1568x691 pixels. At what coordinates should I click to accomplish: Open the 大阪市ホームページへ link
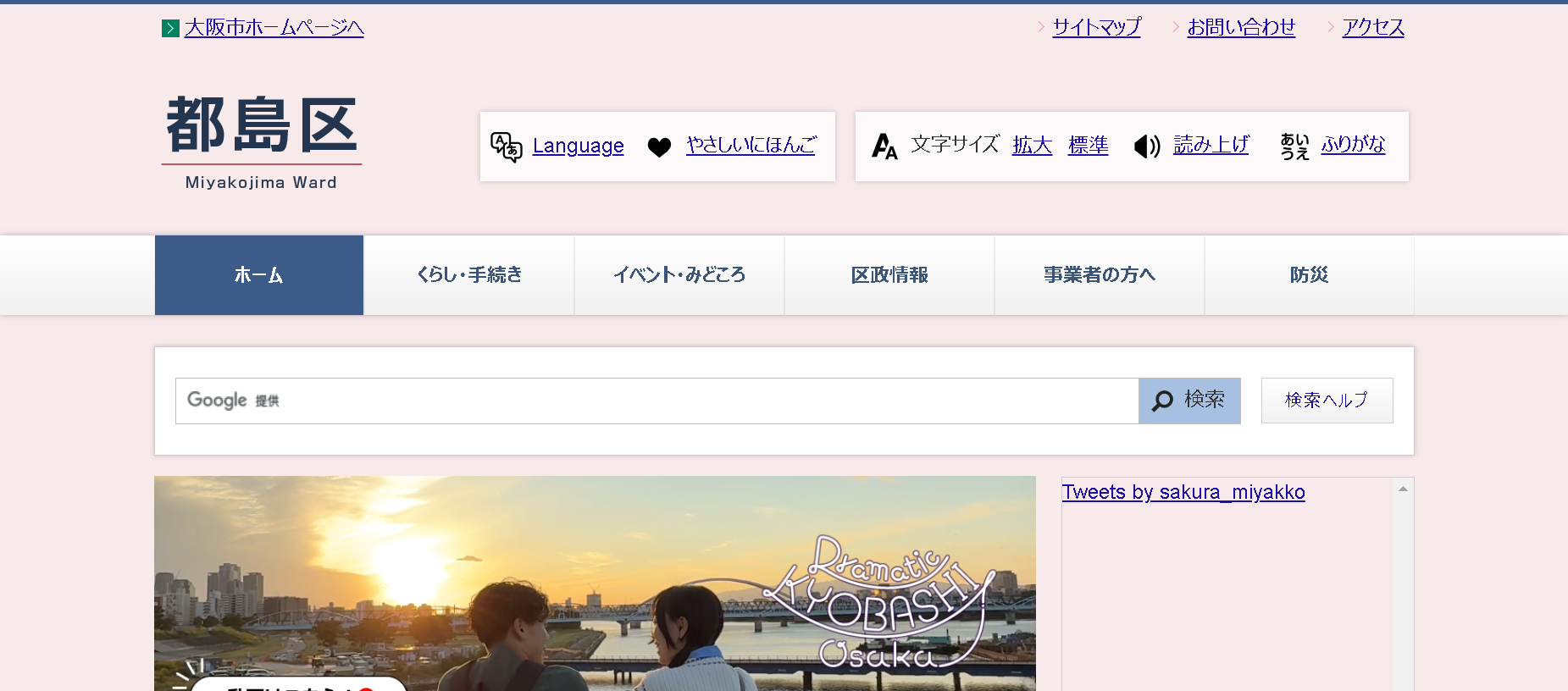[274, 28]
